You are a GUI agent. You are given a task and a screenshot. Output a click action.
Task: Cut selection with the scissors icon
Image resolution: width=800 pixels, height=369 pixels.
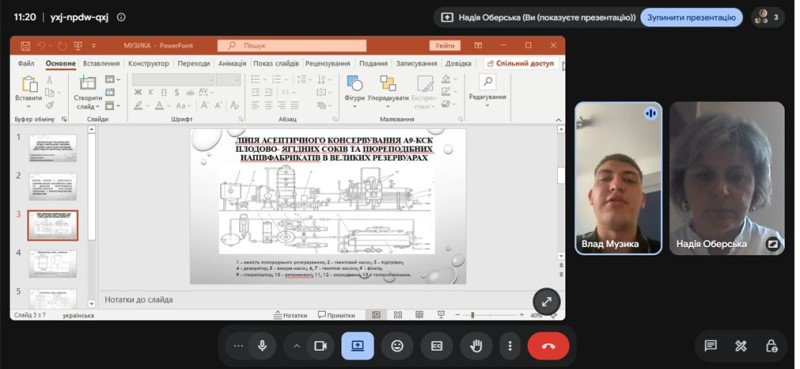[x=49, y=80]
